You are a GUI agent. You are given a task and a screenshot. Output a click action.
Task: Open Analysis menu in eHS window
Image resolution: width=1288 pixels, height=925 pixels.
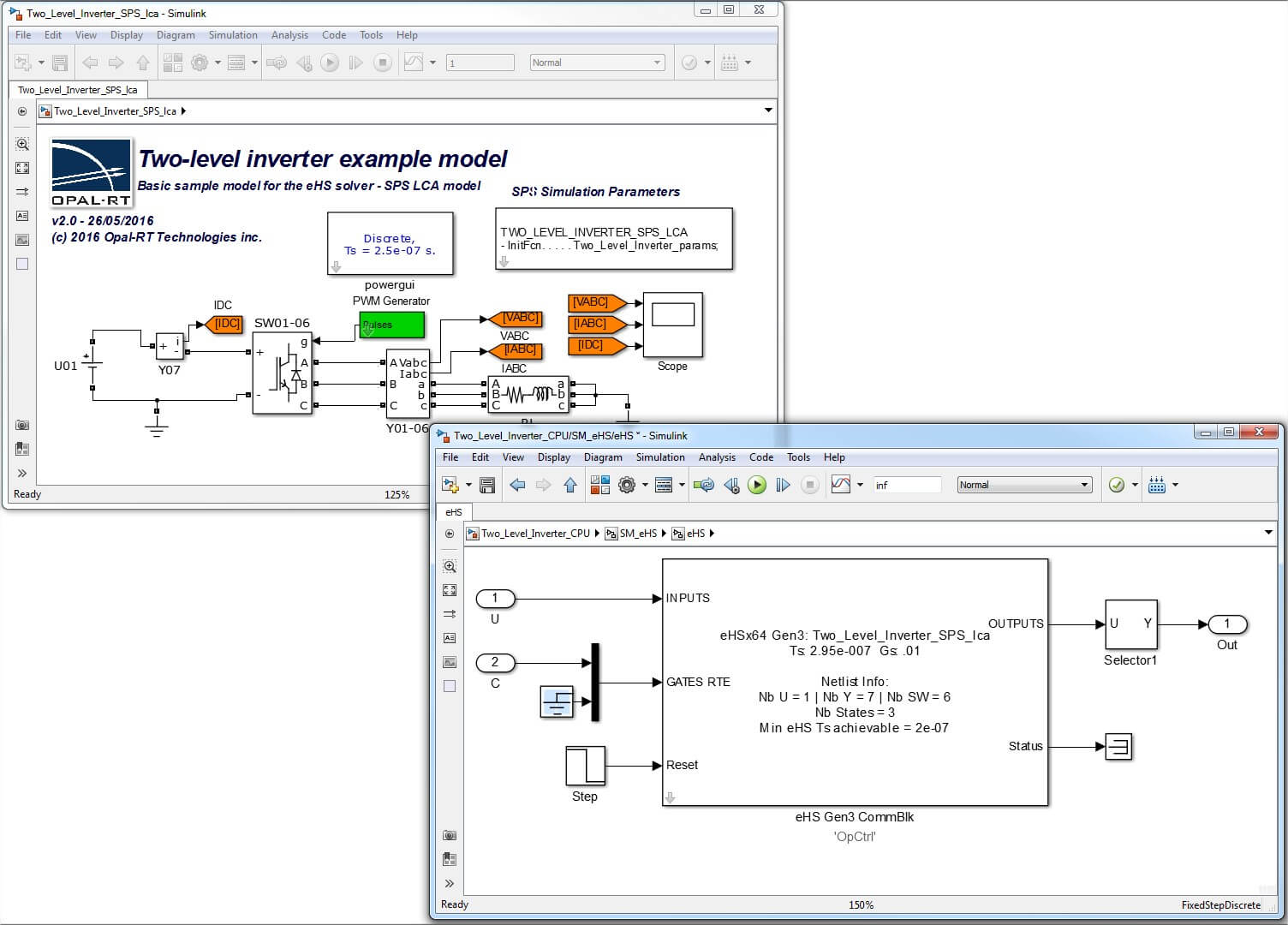tap(717, 457)
